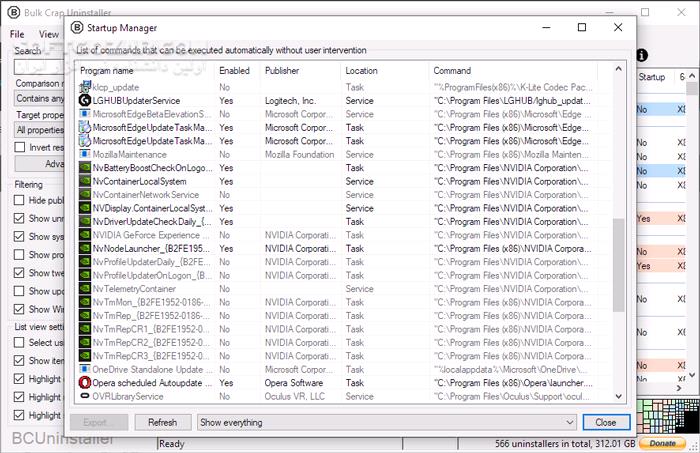700x453 pixels.
Task: Click the Refresh button
Action: coord(163,422)
